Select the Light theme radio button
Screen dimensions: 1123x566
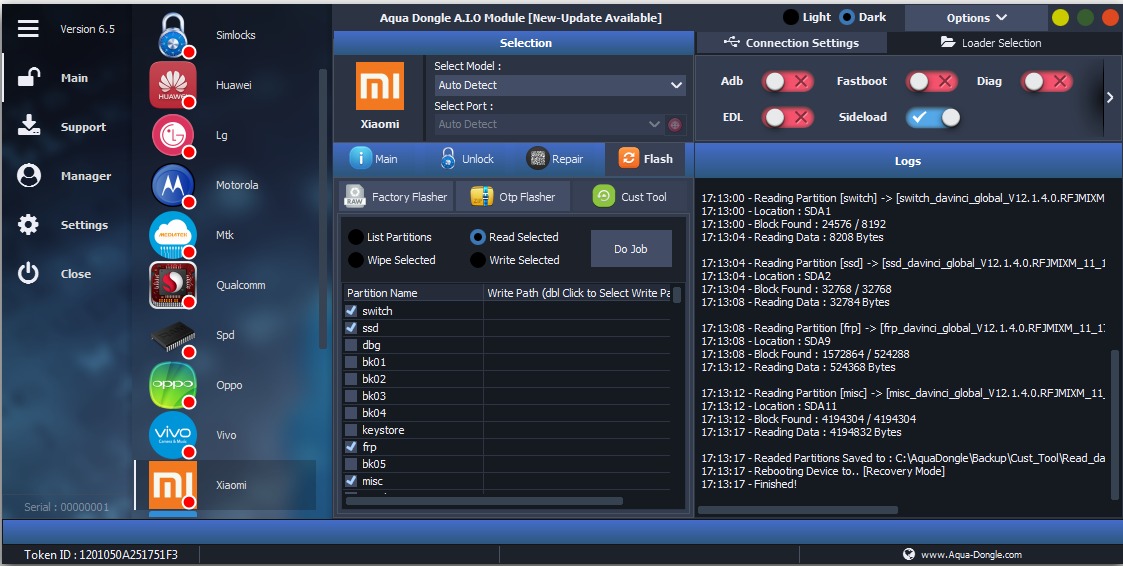(791, 16)
